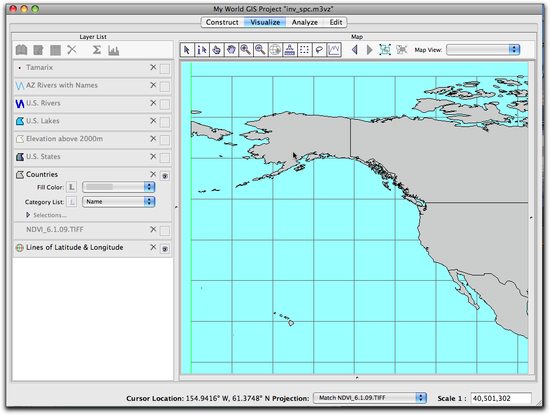Select the U.S. Lakes layer name
The image size is (550, 415).
pyautogui.click(x=43, y=121)
